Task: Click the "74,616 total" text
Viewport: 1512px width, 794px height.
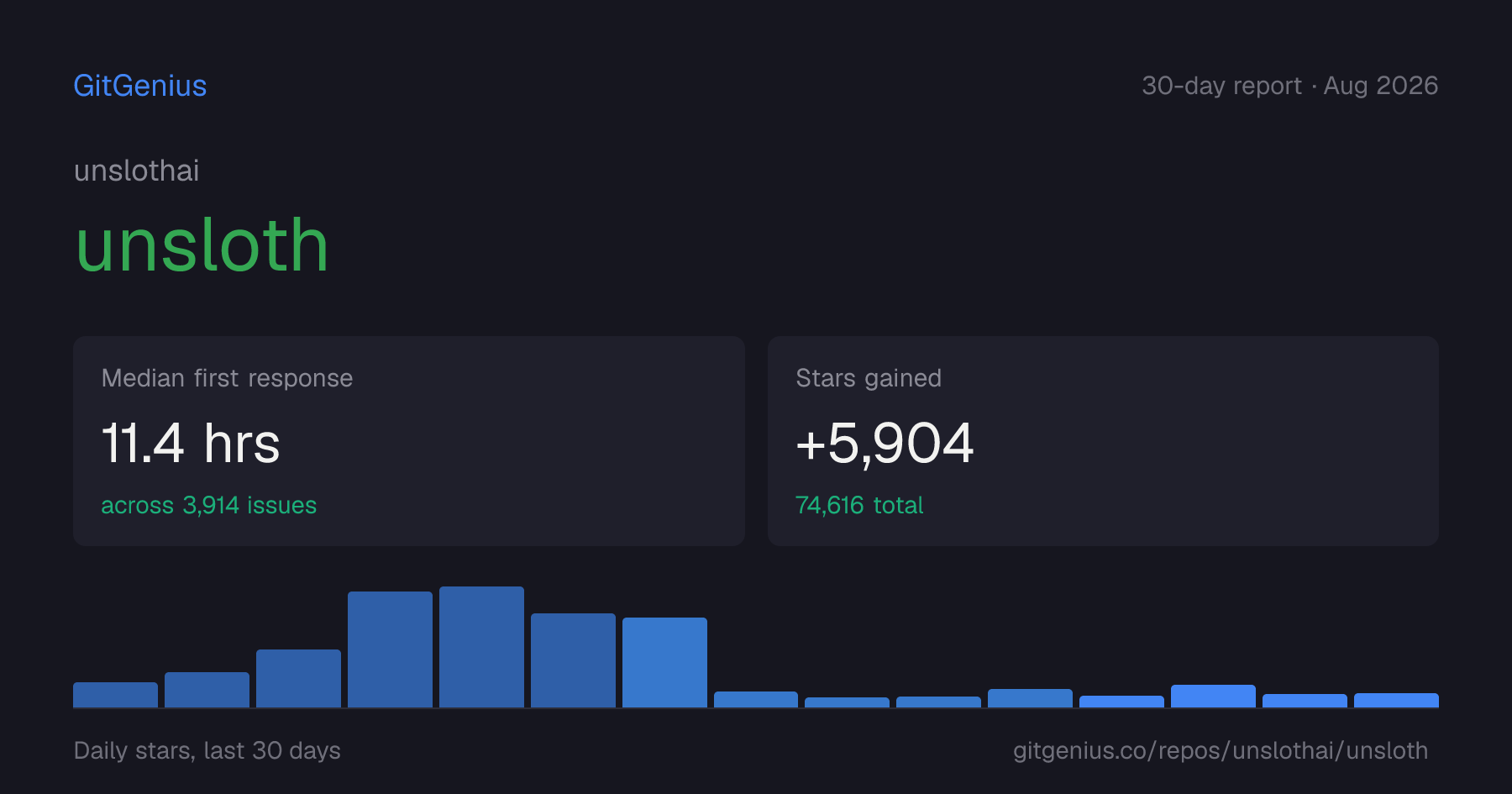Action: pyautogui.click(x=859, y=505)
